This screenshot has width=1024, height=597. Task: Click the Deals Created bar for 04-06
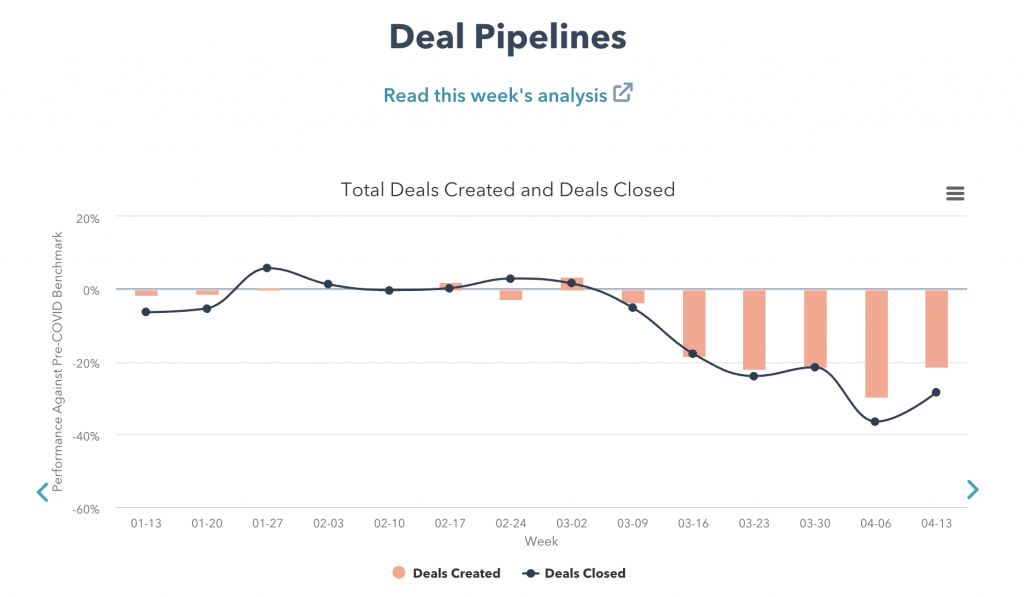pos(876,343)
